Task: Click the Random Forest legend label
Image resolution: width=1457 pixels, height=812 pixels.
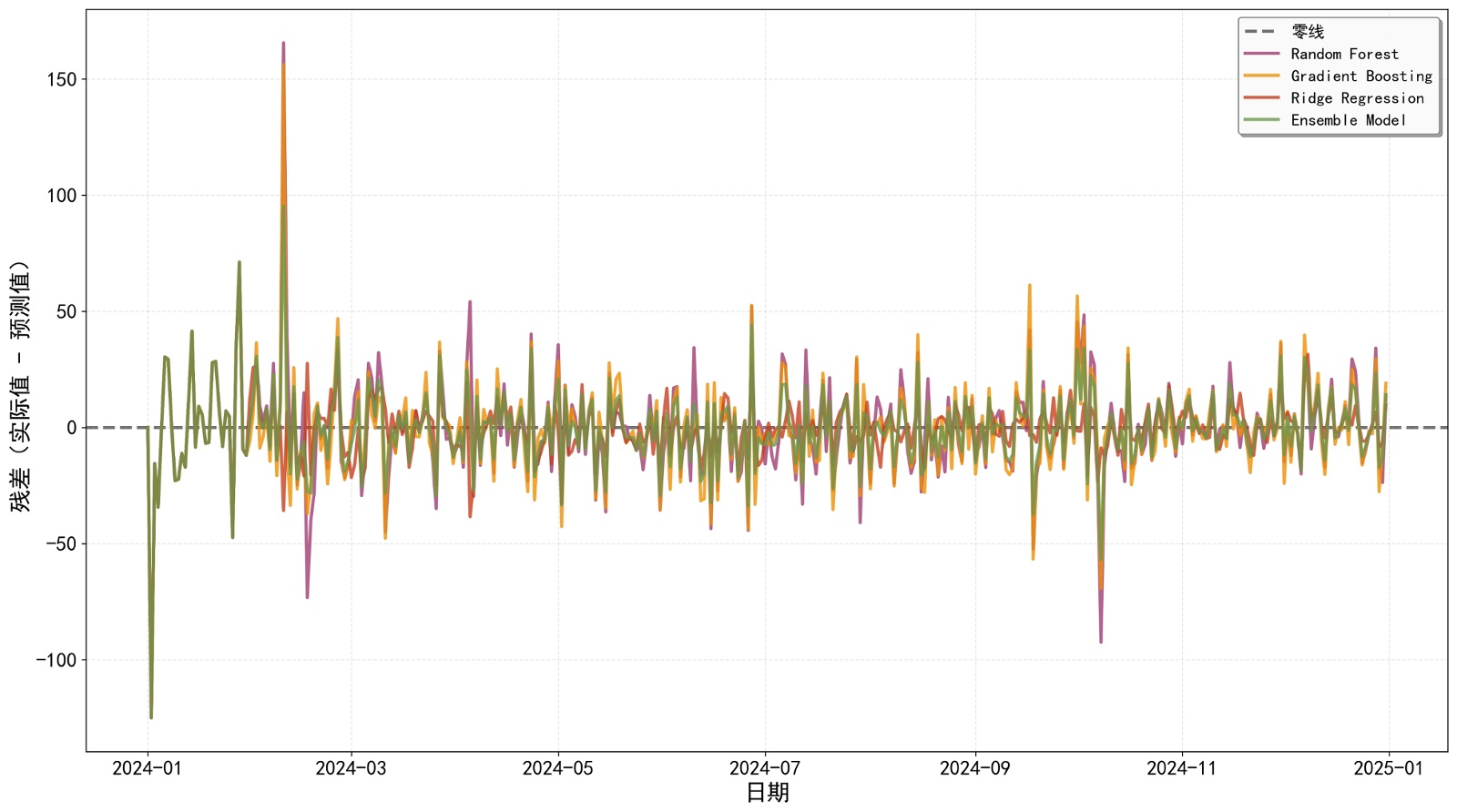Action: click(x=1344, y=55)
